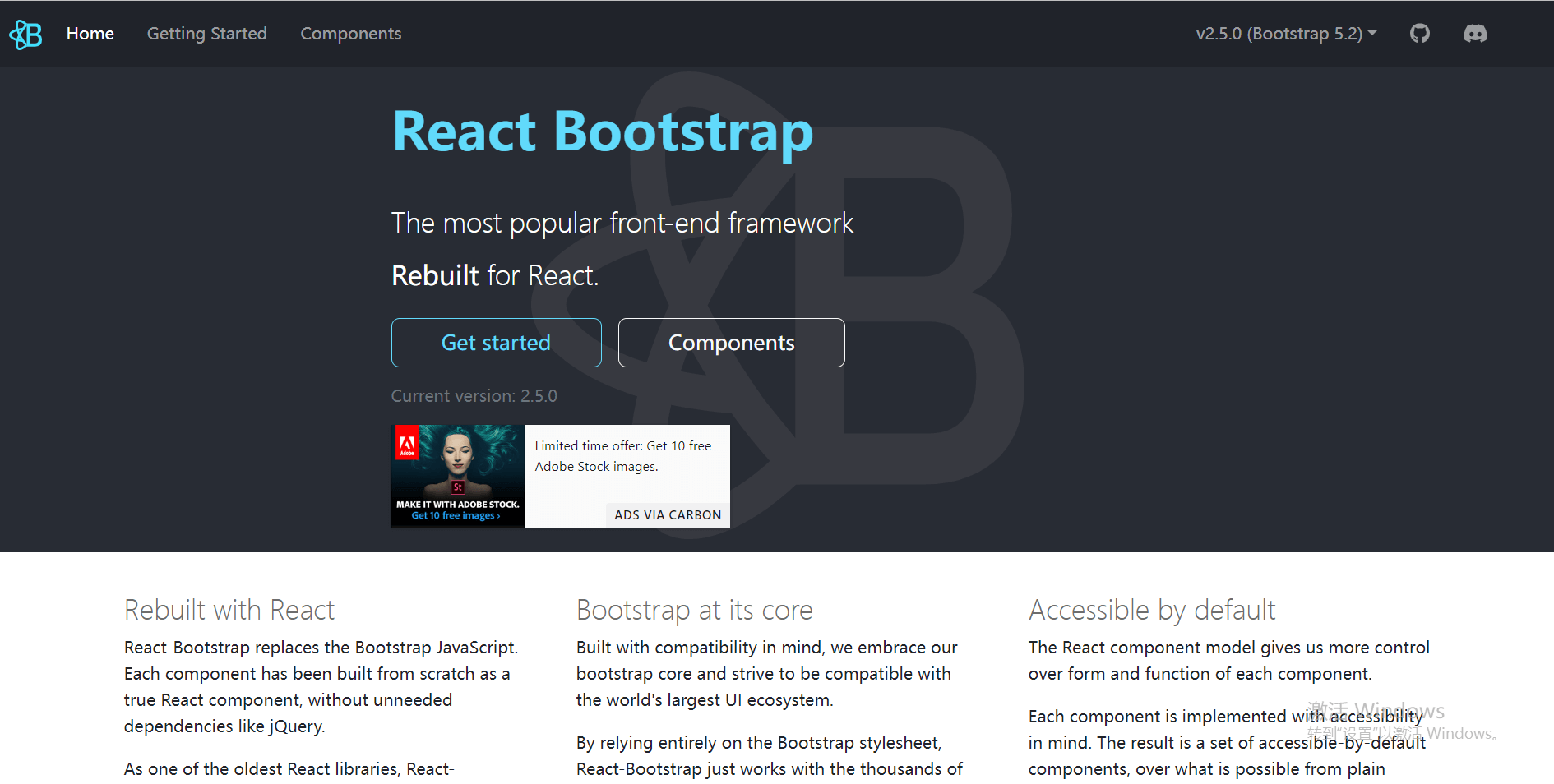Expand the version selector caret arrow
1554x784 pixels.
coord(1374,34)
